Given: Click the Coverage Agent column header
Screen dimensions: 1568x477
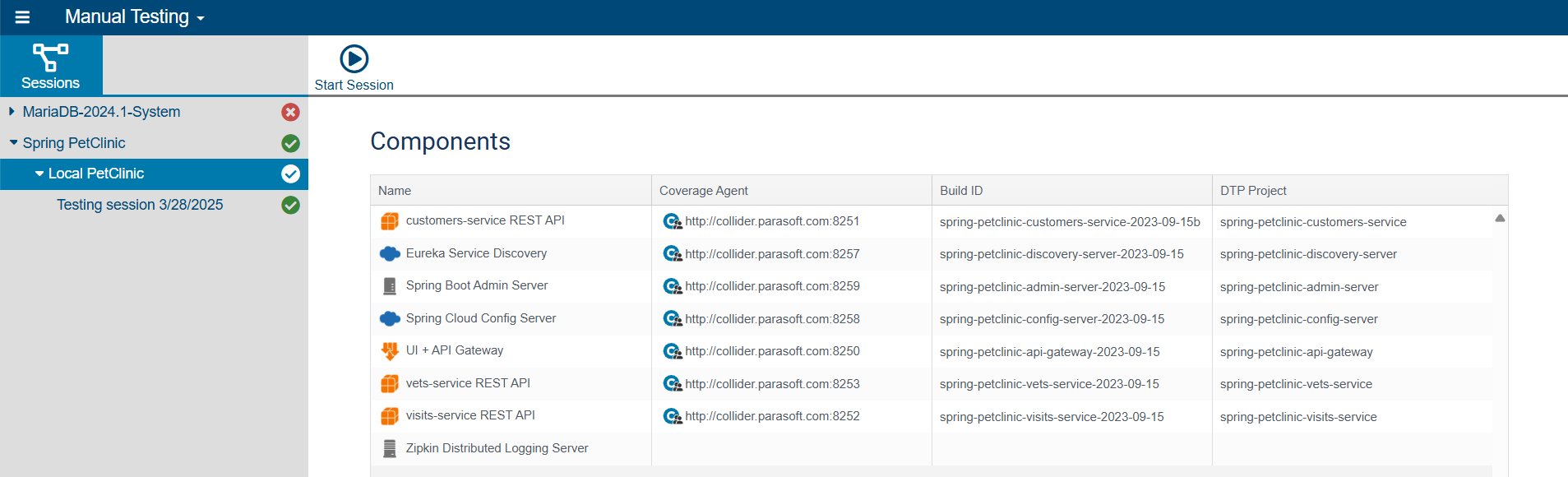Looking at the screenshot, I should click(791, 190).
